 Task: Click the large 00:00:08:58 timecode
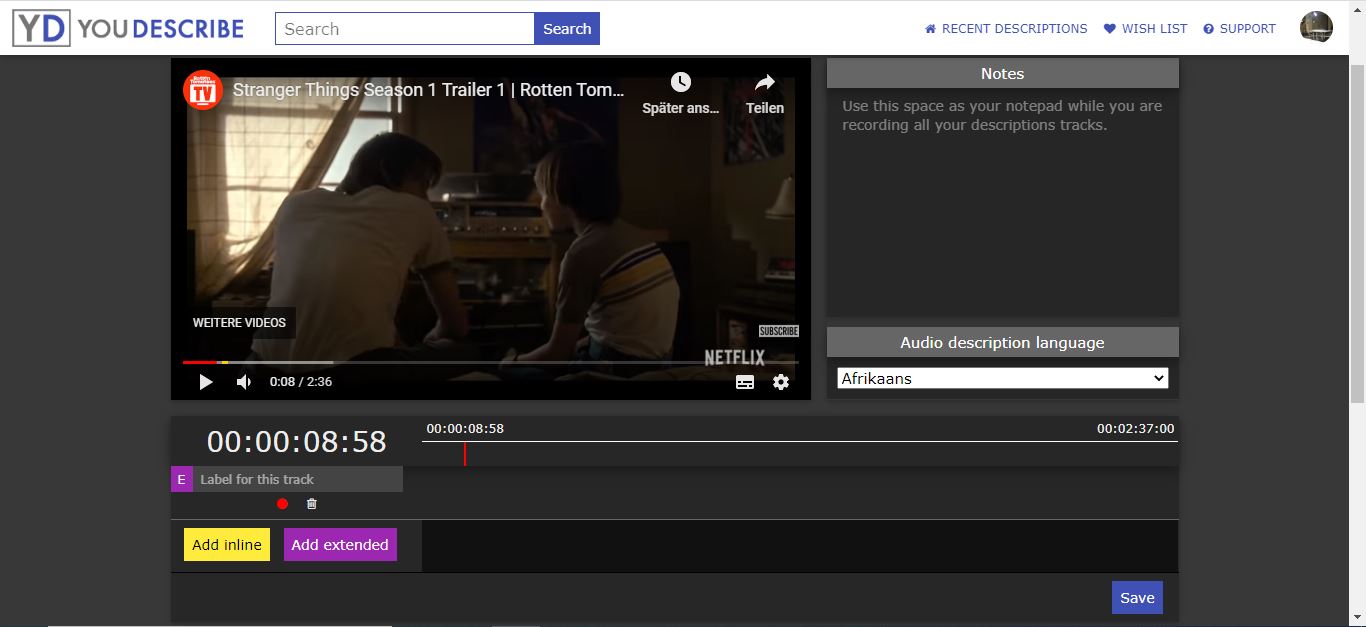pyautogui.click(x=297, y=441)
